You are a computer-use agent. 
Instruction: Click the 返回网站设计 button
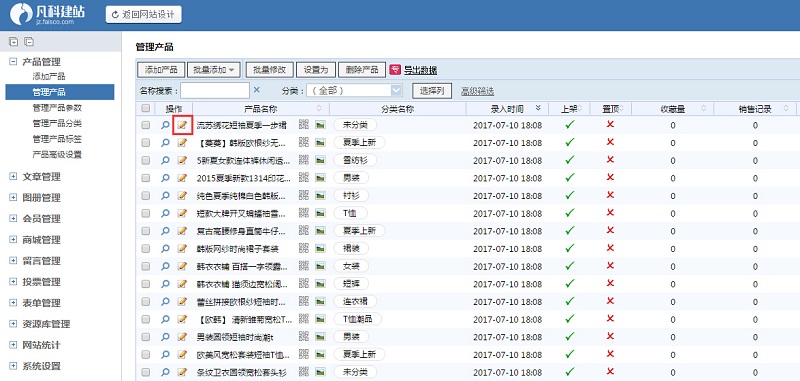pyautogui.click(x=143, y=14)
